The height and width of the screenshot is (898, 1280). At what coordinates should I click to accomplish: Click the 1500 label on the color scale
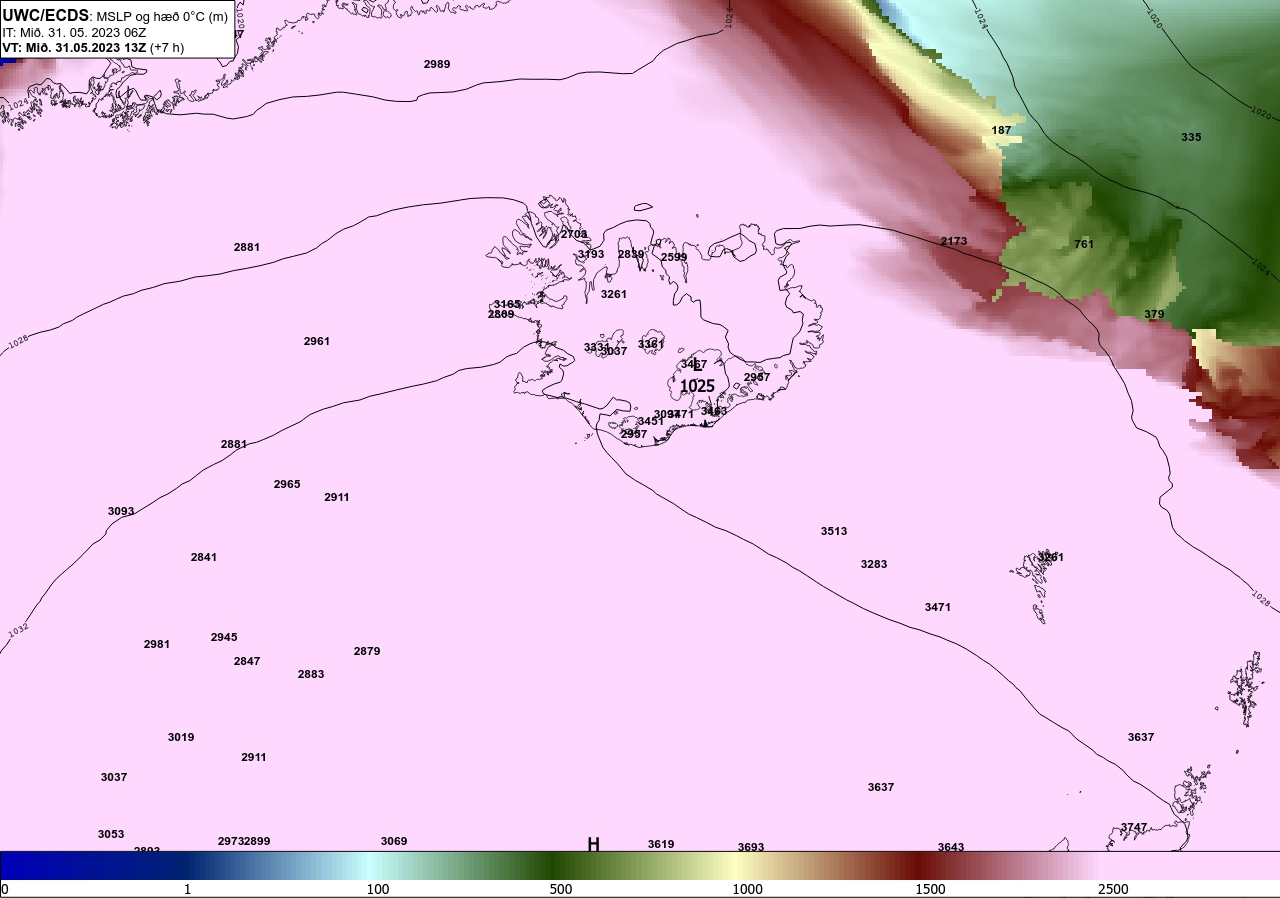[x=930, y=889]
